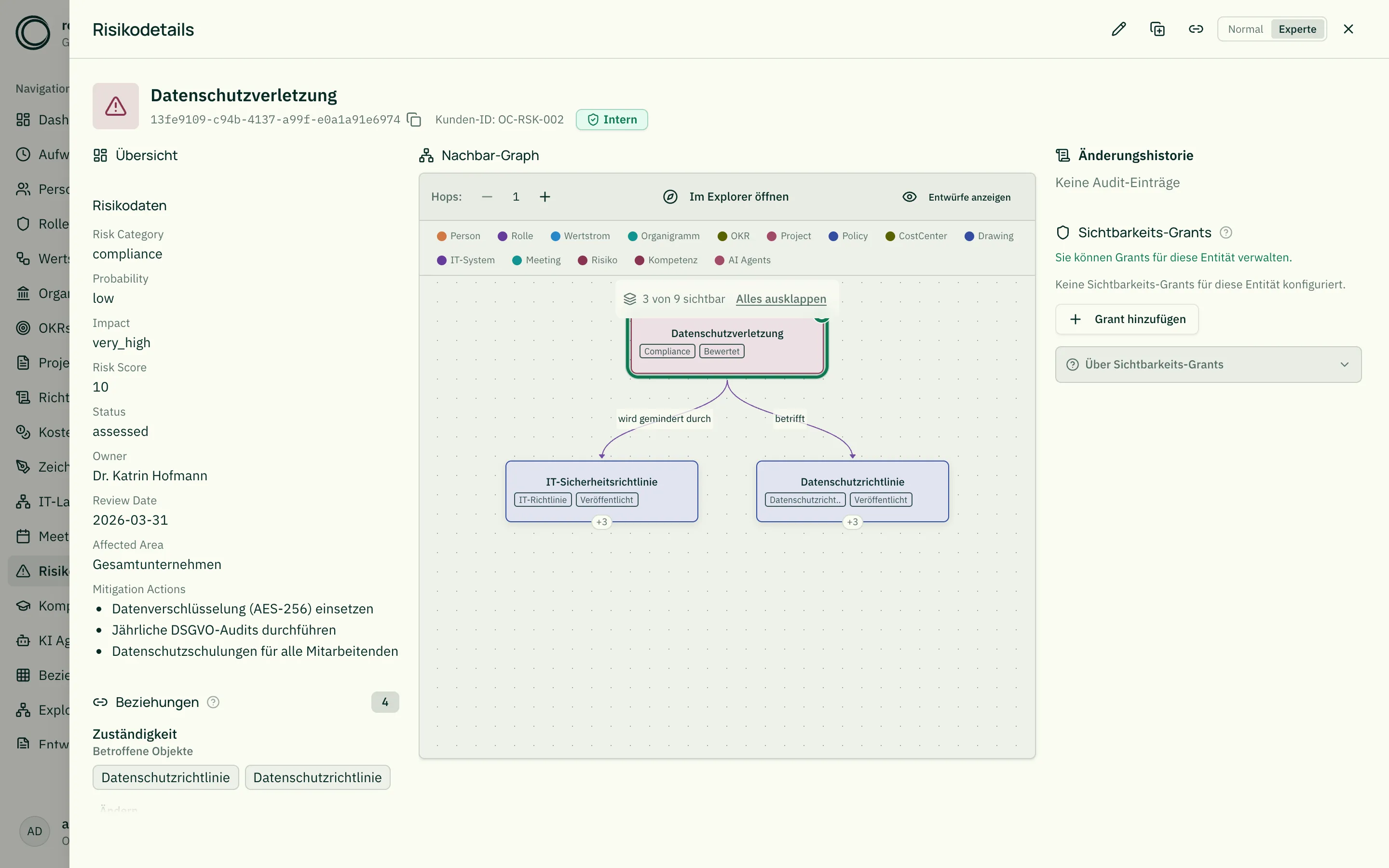Viewport: 1389px width, 868px height.
Task: Close the Risikodetails panel
Action: pos(1348,29)
